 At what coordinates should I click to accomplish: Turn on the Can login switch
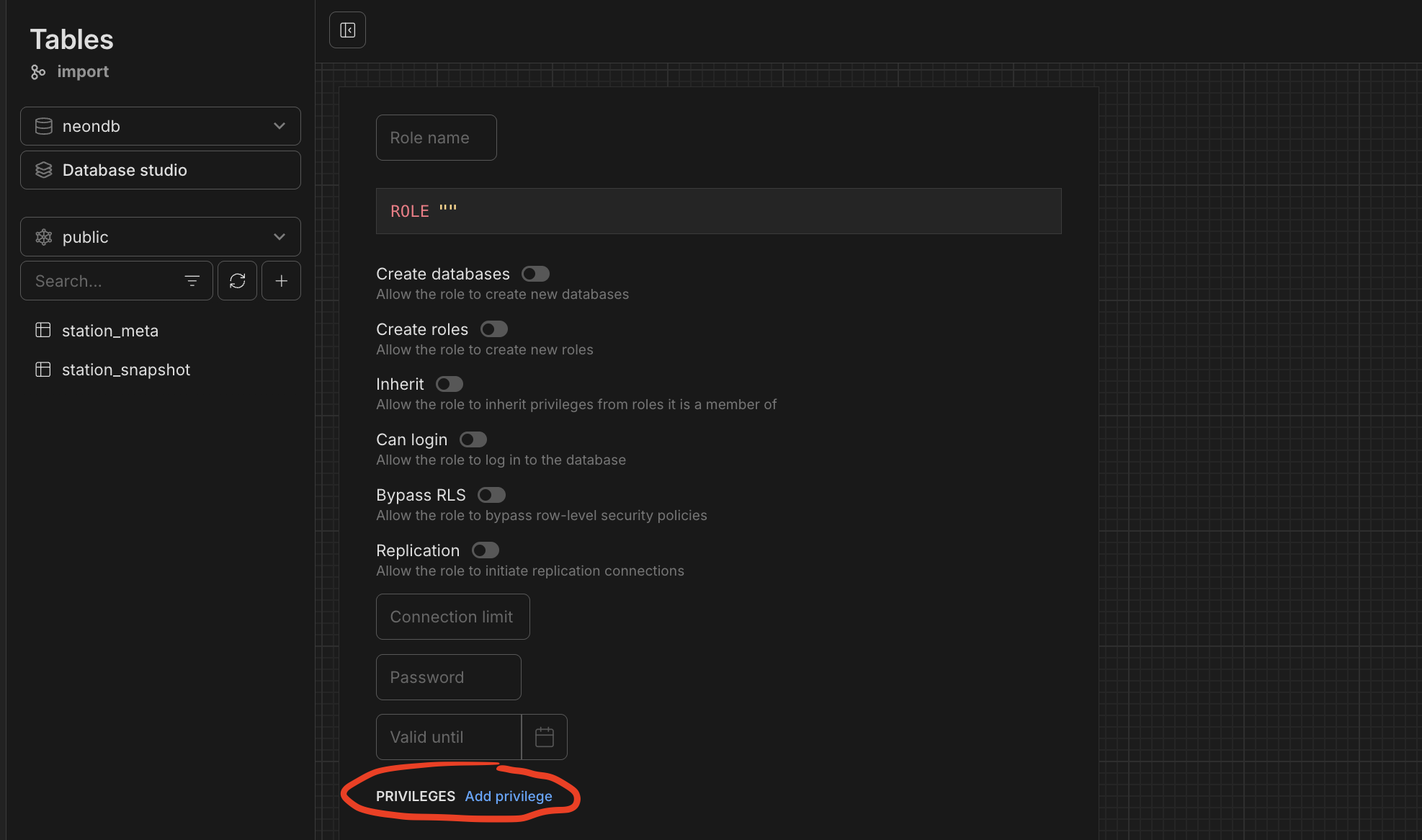coord(473,439)
